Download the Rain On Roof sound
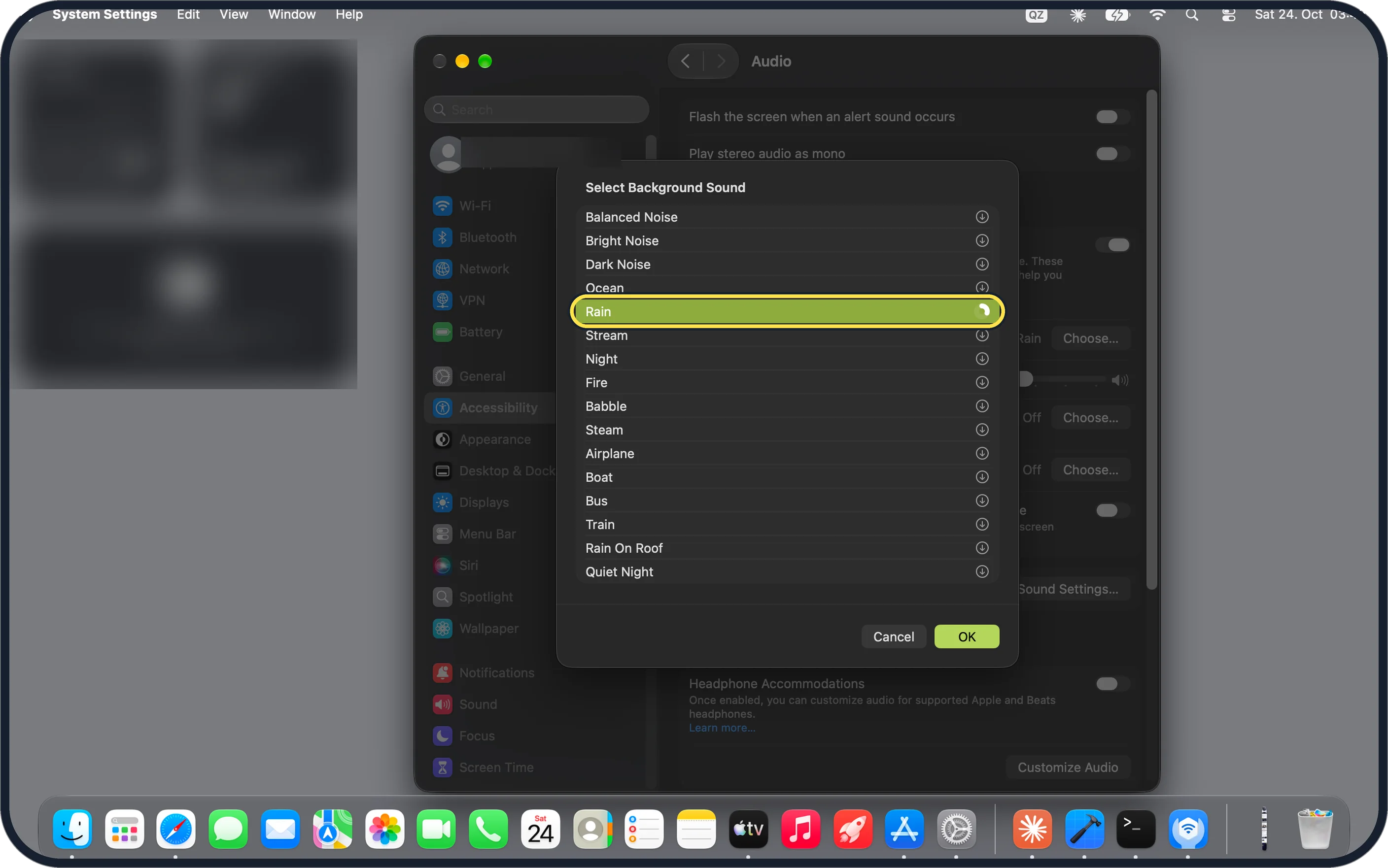Screen dimensions: 1388x868 [x=982, y=548]
